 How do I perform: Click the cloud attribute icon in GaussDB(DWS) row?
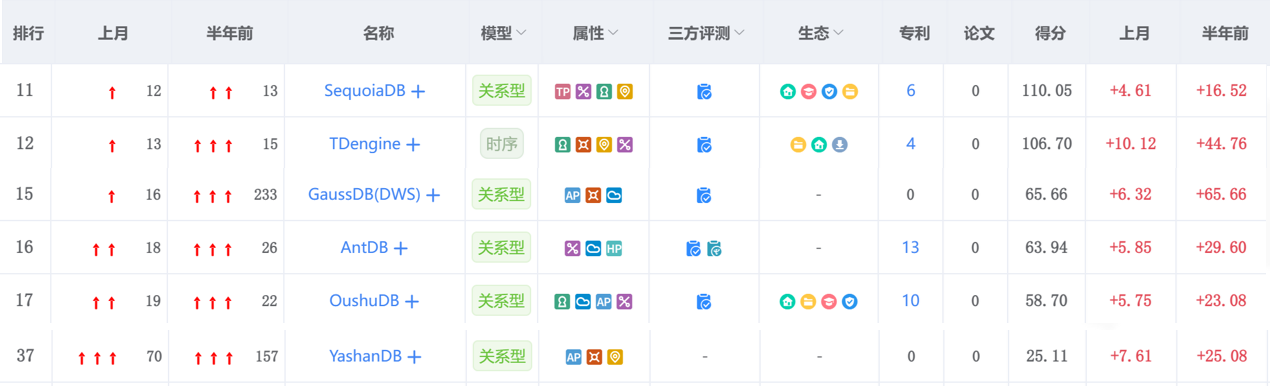pos(614,195)
